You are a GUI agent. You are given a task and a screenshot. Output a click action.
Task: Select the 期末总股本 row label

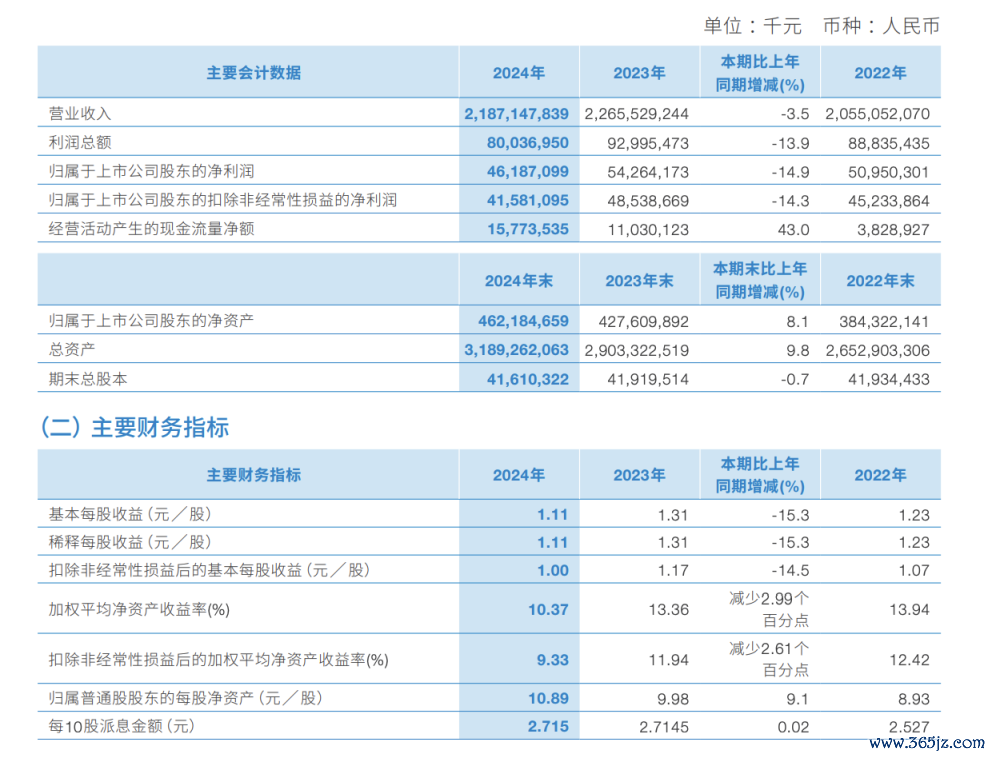[x=88, y=379]
